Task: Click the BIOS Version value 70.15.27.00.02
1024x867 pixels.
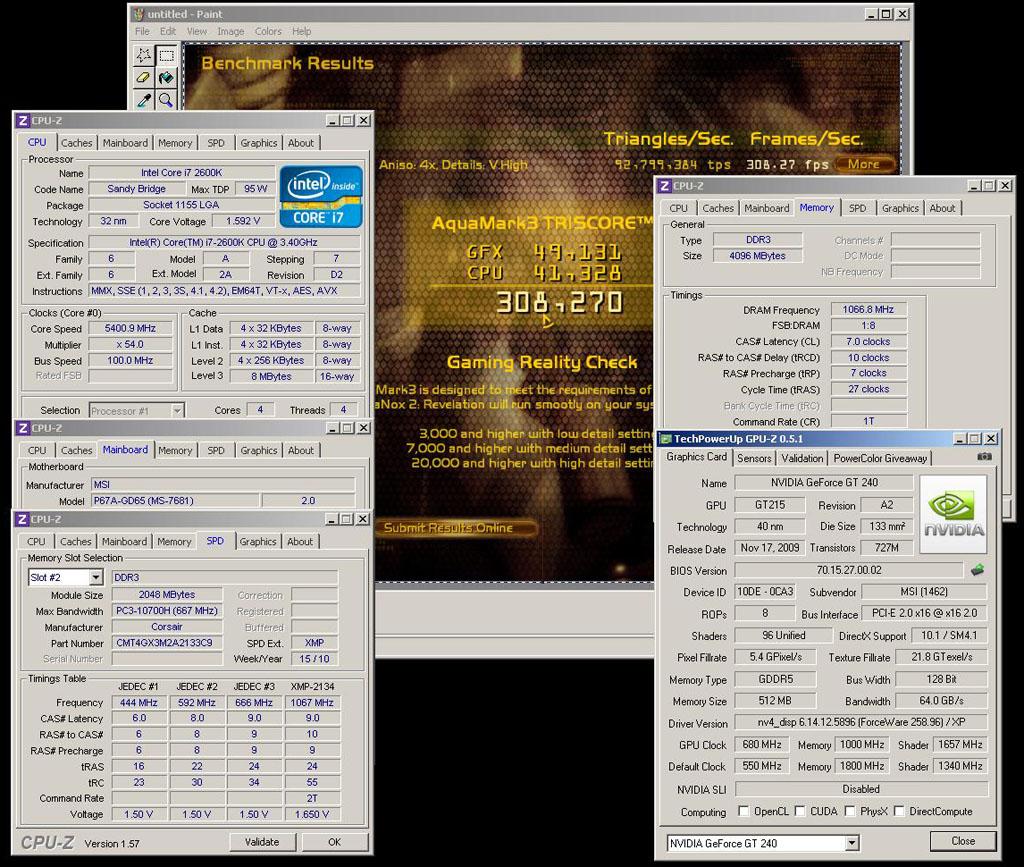Action: pos(848,570)
